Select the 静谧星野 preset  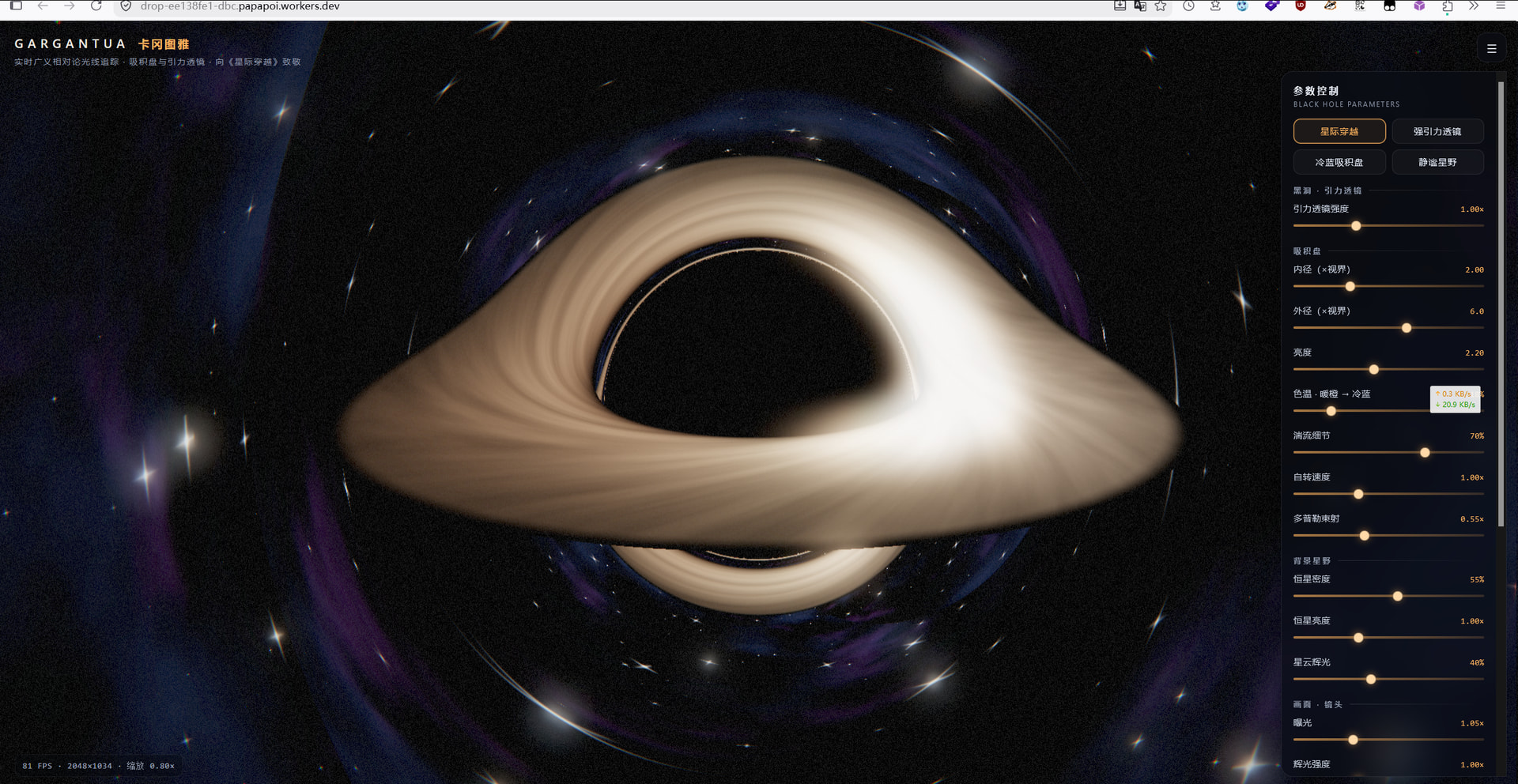point(1437,162)
